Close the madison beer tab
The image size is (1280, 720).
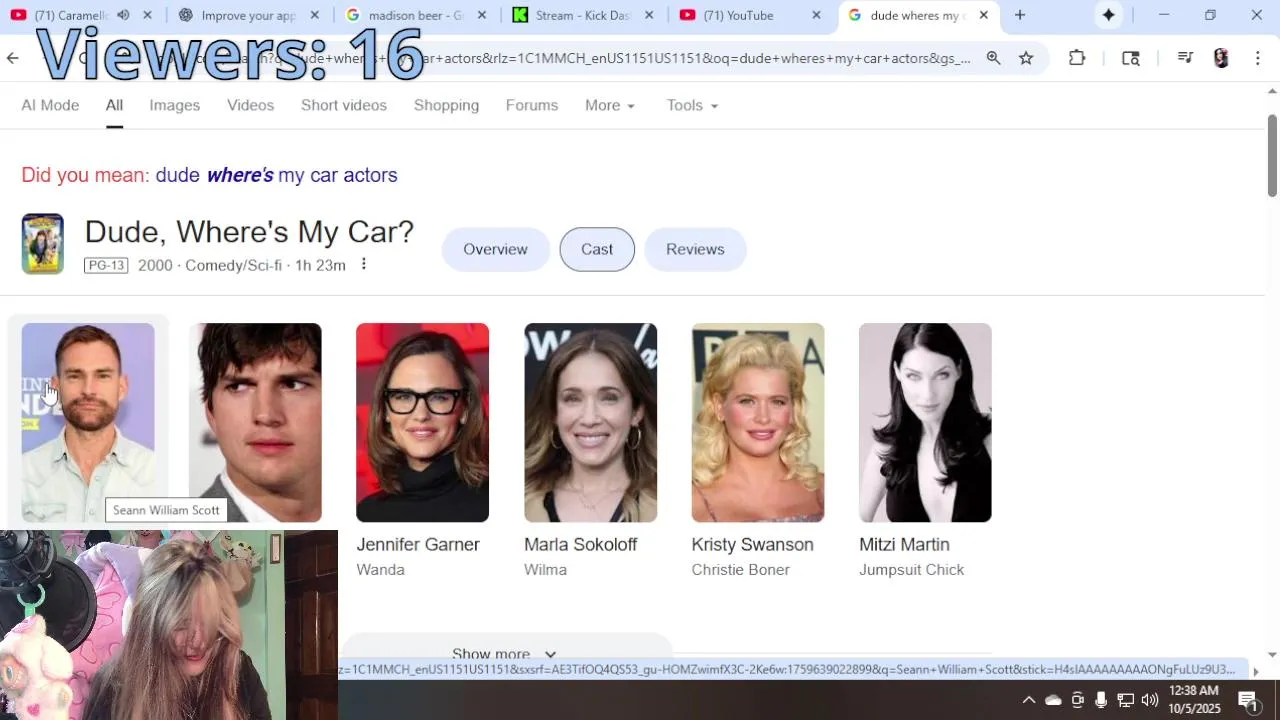482,15
